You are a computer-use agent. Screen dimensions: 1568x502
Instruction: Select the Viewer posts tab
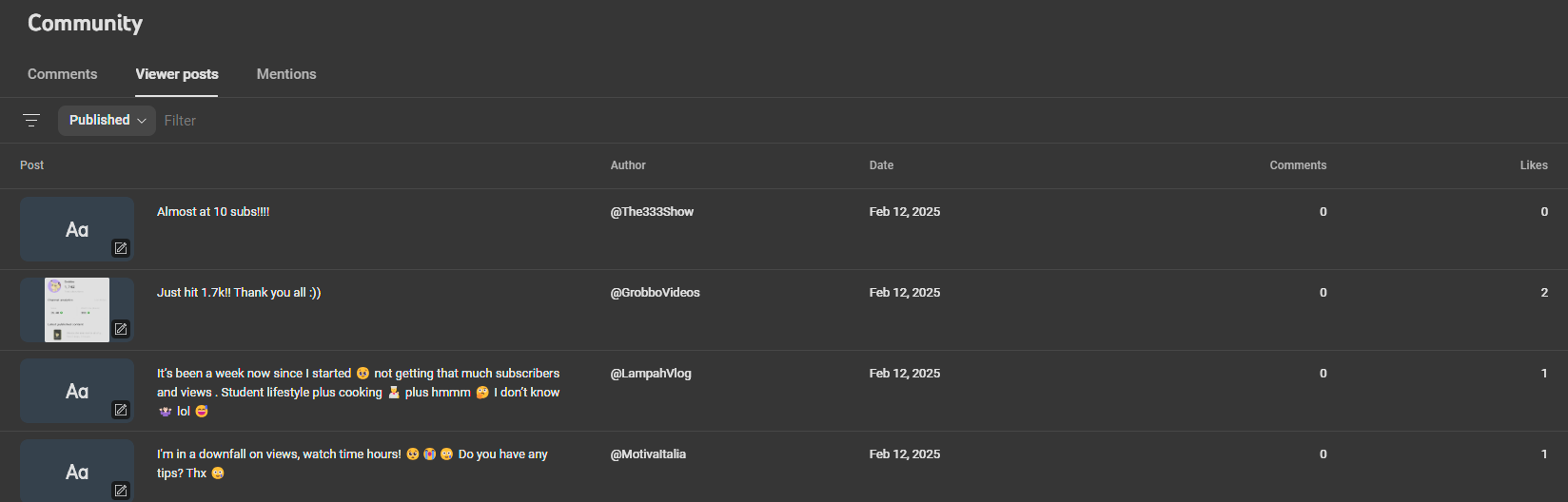[177, 74]
